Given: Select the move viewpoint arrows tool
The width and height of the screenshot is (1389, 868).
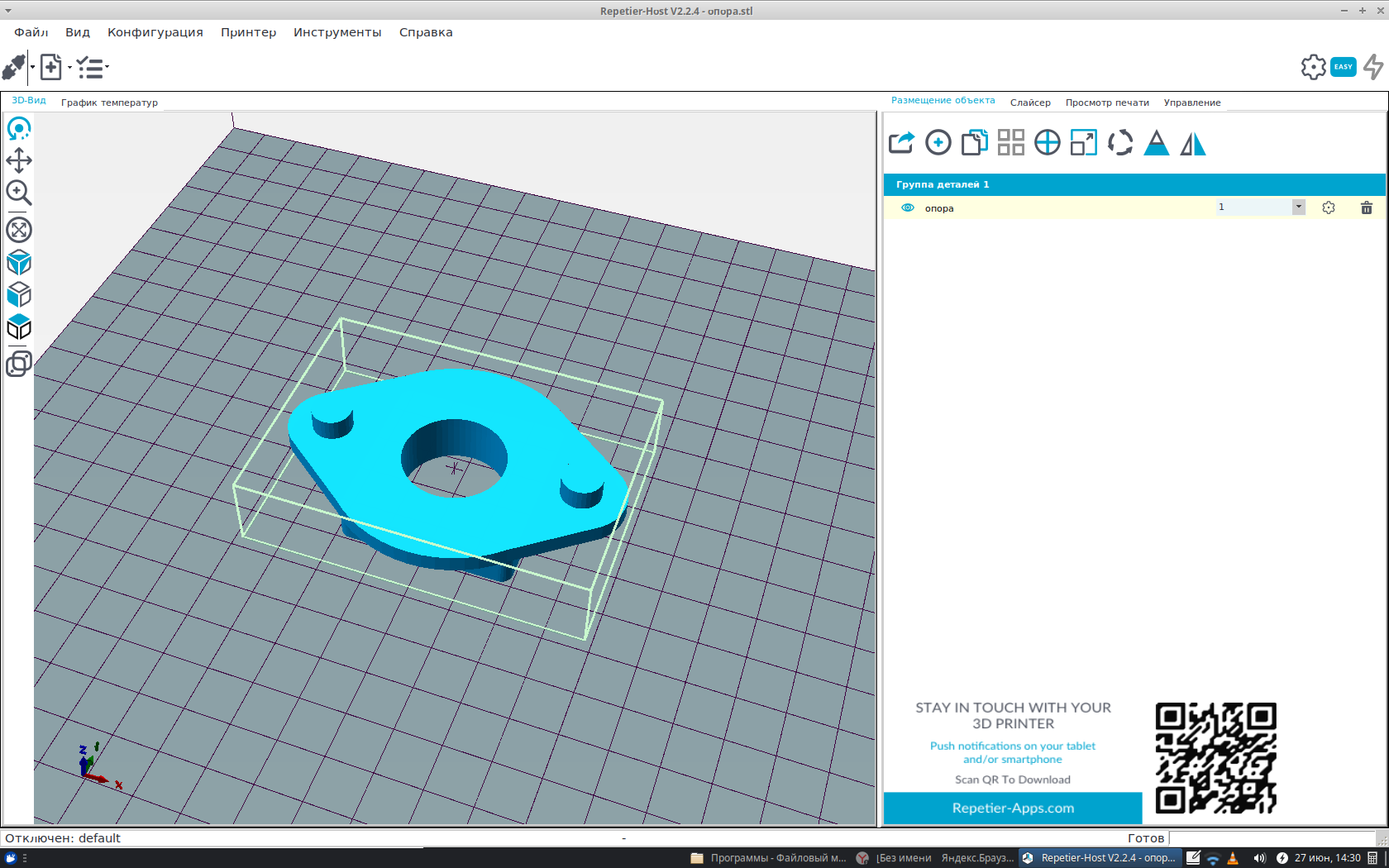Looking at the screenshot, I should 19,160.
